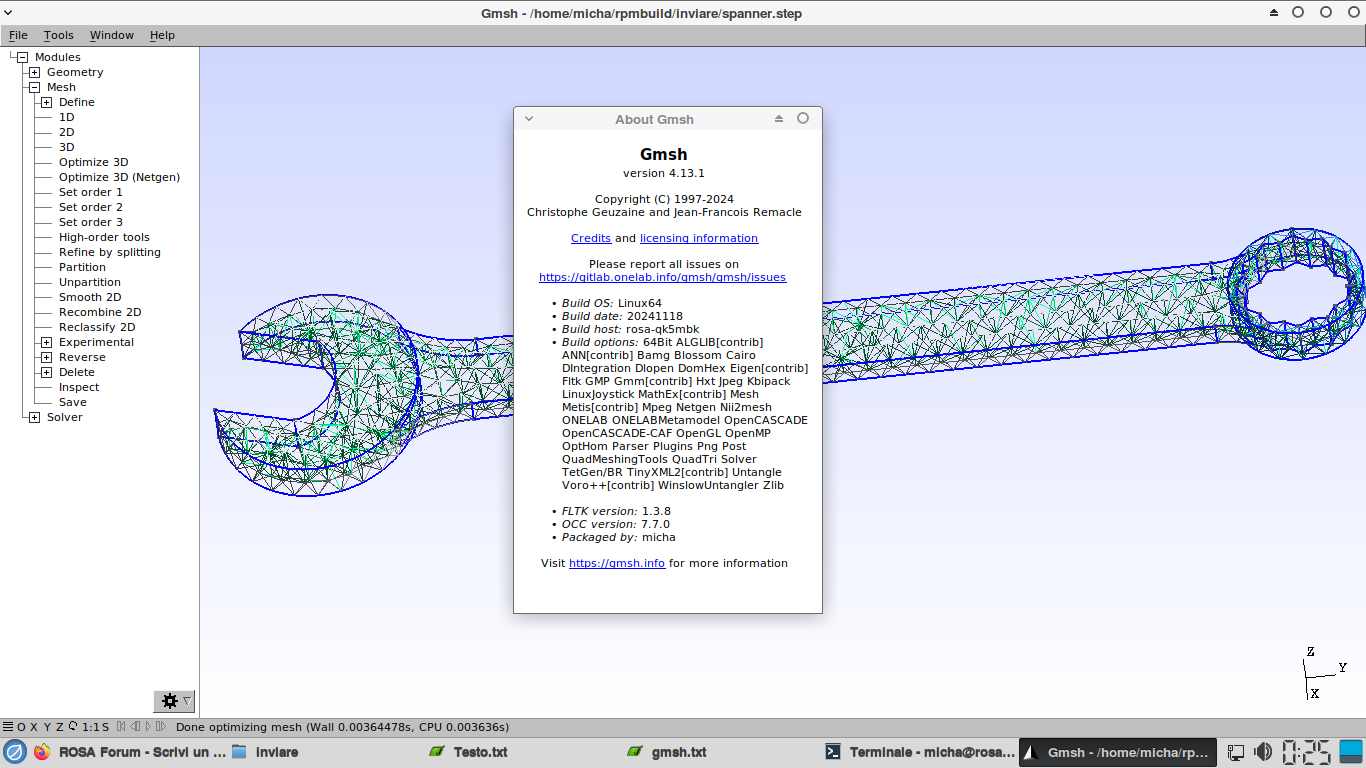Open the gmsh.info website link
The height and width of the screenshot is (768, 1366).
pyautogui.click(x=616, y=563)
